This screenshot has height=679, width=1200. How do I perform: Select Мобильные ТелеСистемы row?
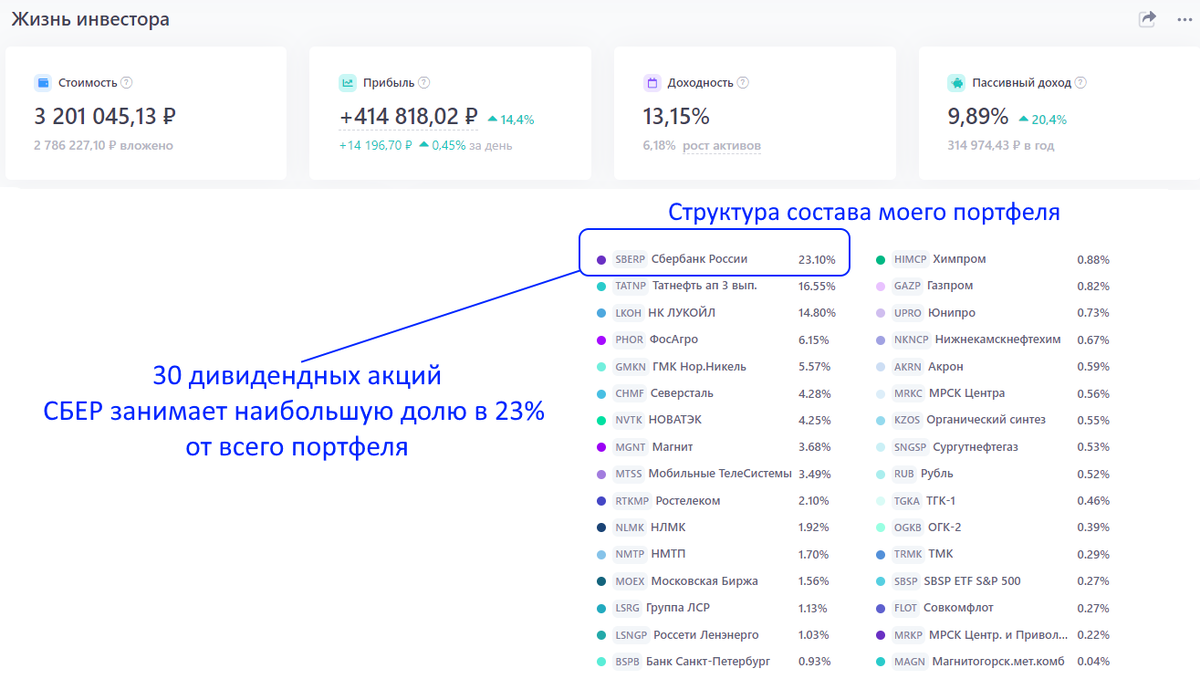[x=715, y=474]
